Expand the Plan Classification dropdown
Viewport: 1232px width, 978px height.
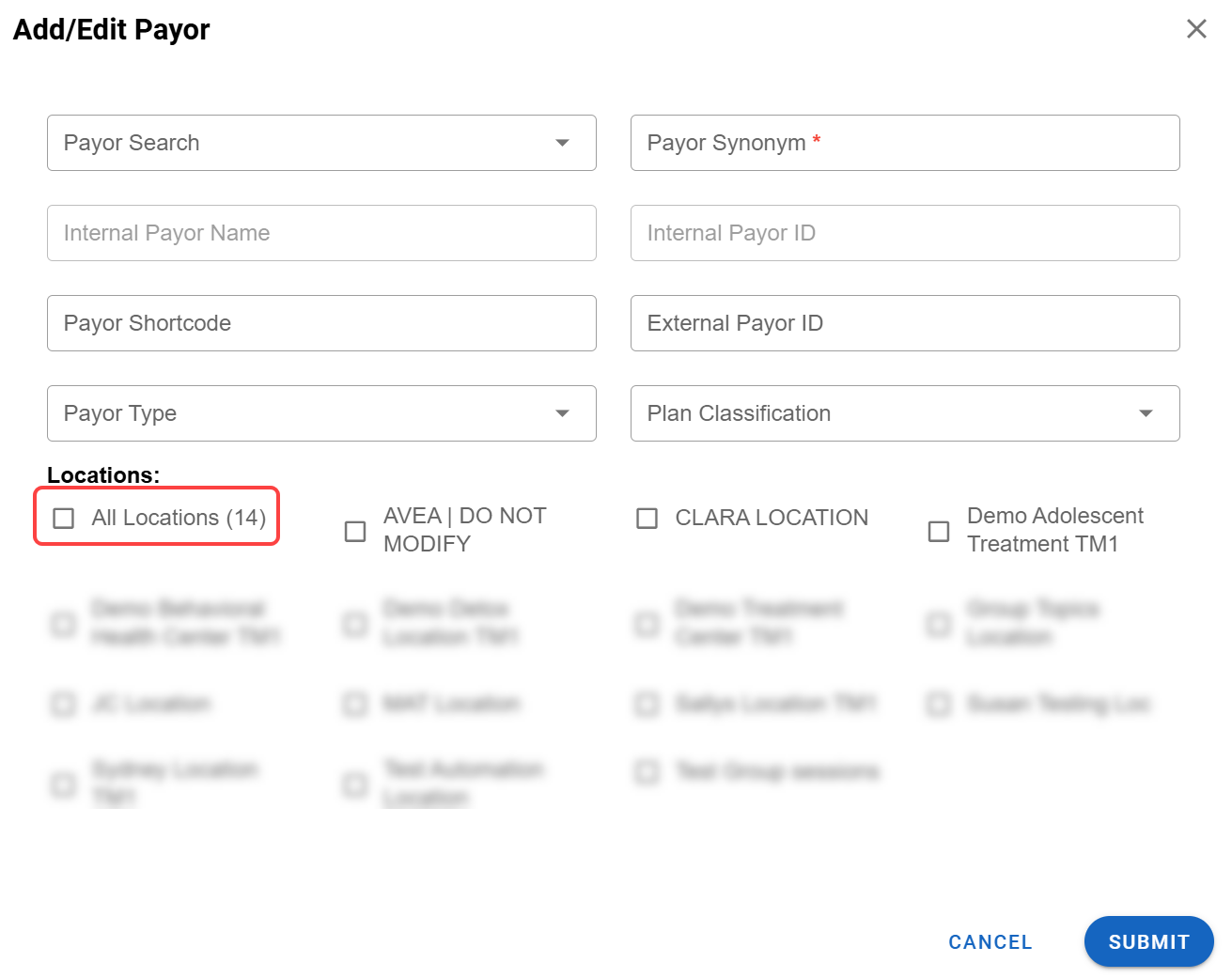click(1145, 413)
